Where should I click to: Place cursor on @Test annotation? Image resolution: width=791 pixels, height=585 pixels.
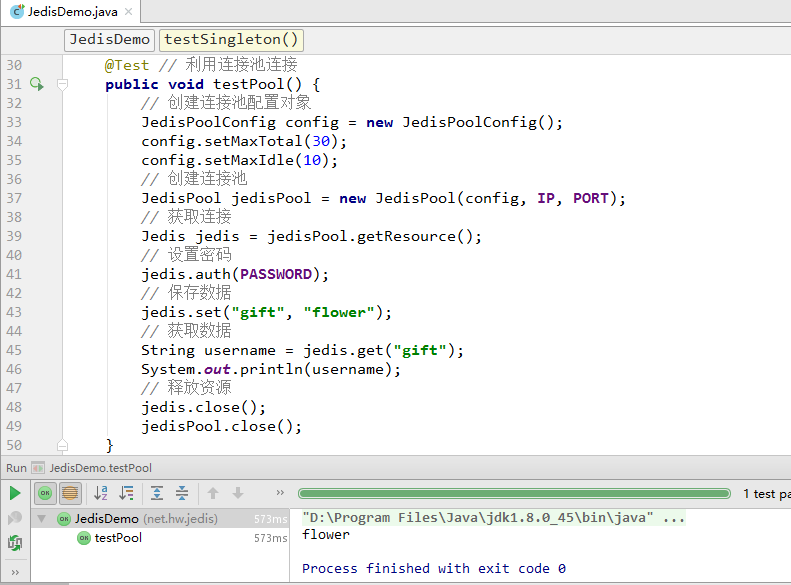pos(127,66)
